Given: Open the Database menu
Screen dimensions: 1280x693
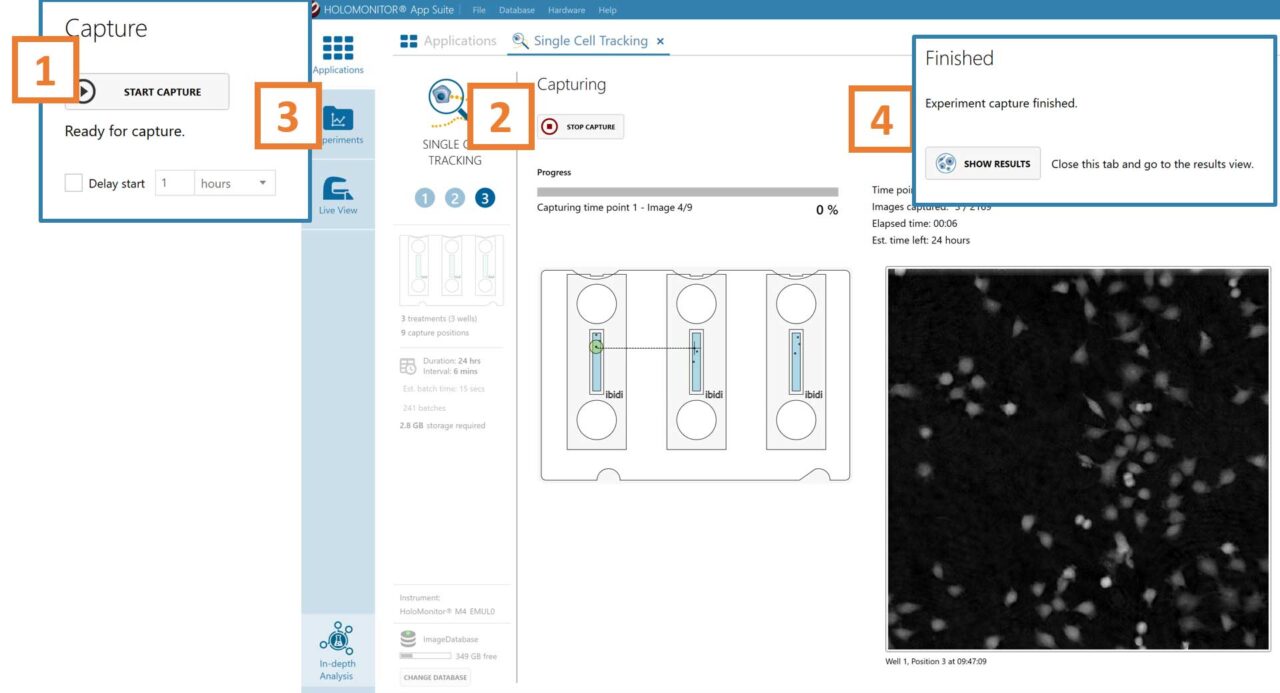Looking at the screenshot, I should [517, 10].
